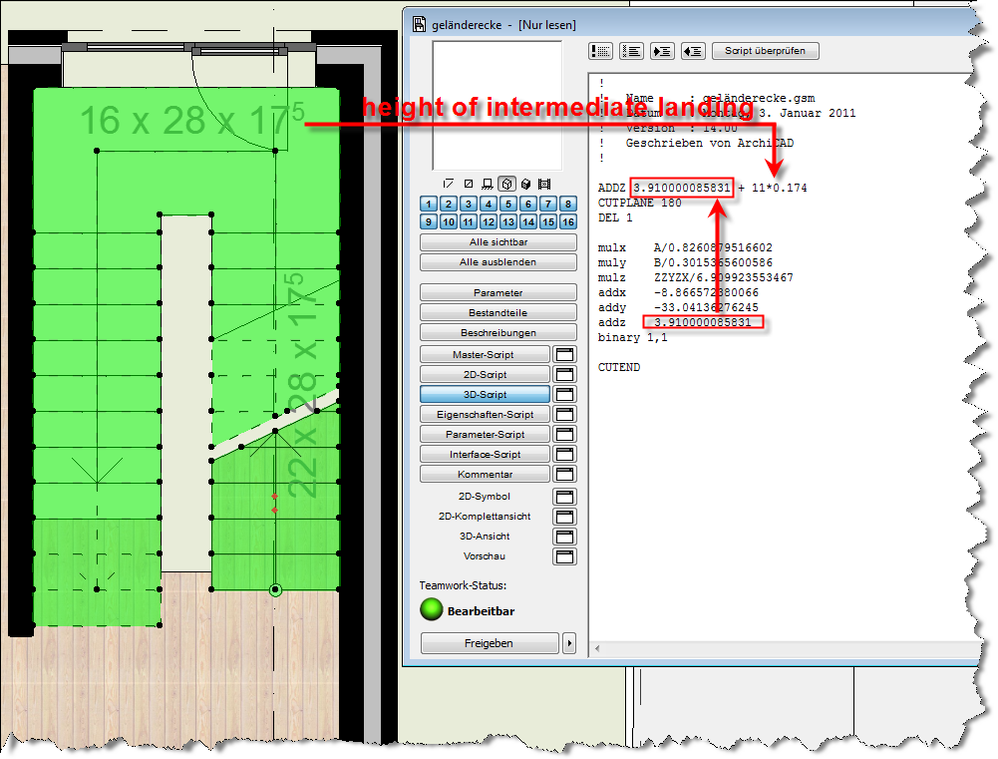Toggle fragment number 12
Screen dimensions: 998x759
[x=488, y=222]
